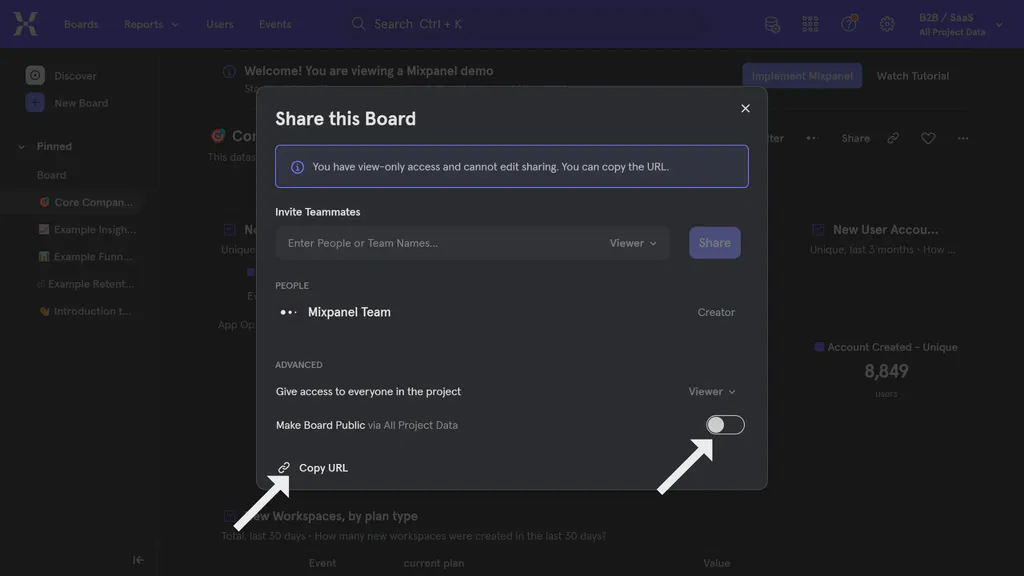Open the Viewer role dropdown next to invite field
This screenshot has width=1024, height=576.
click(x=631, y=242)
